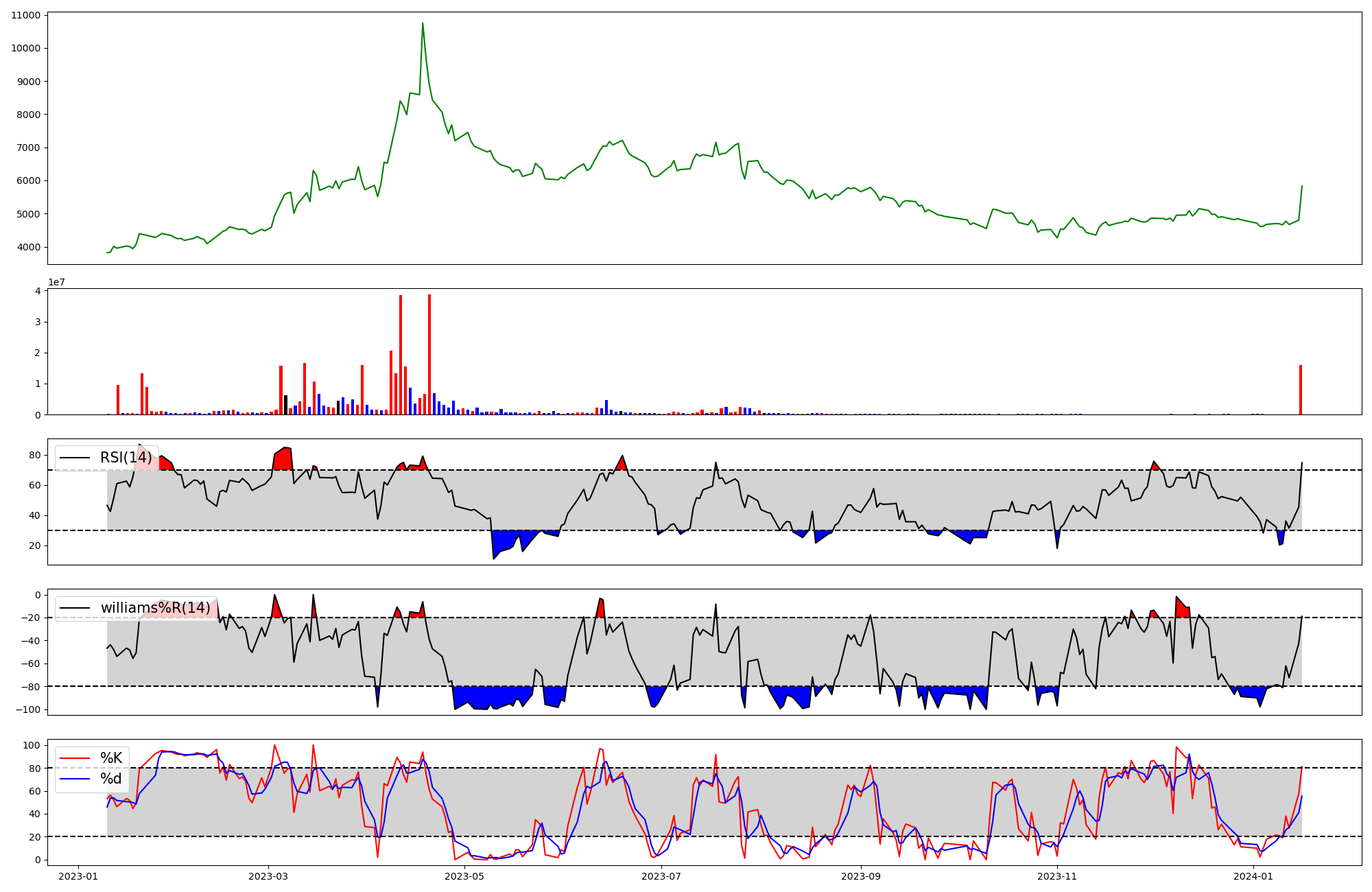Click the 6000 price axis label
This screenshot has height=892, width=1372.
[28, 181]
